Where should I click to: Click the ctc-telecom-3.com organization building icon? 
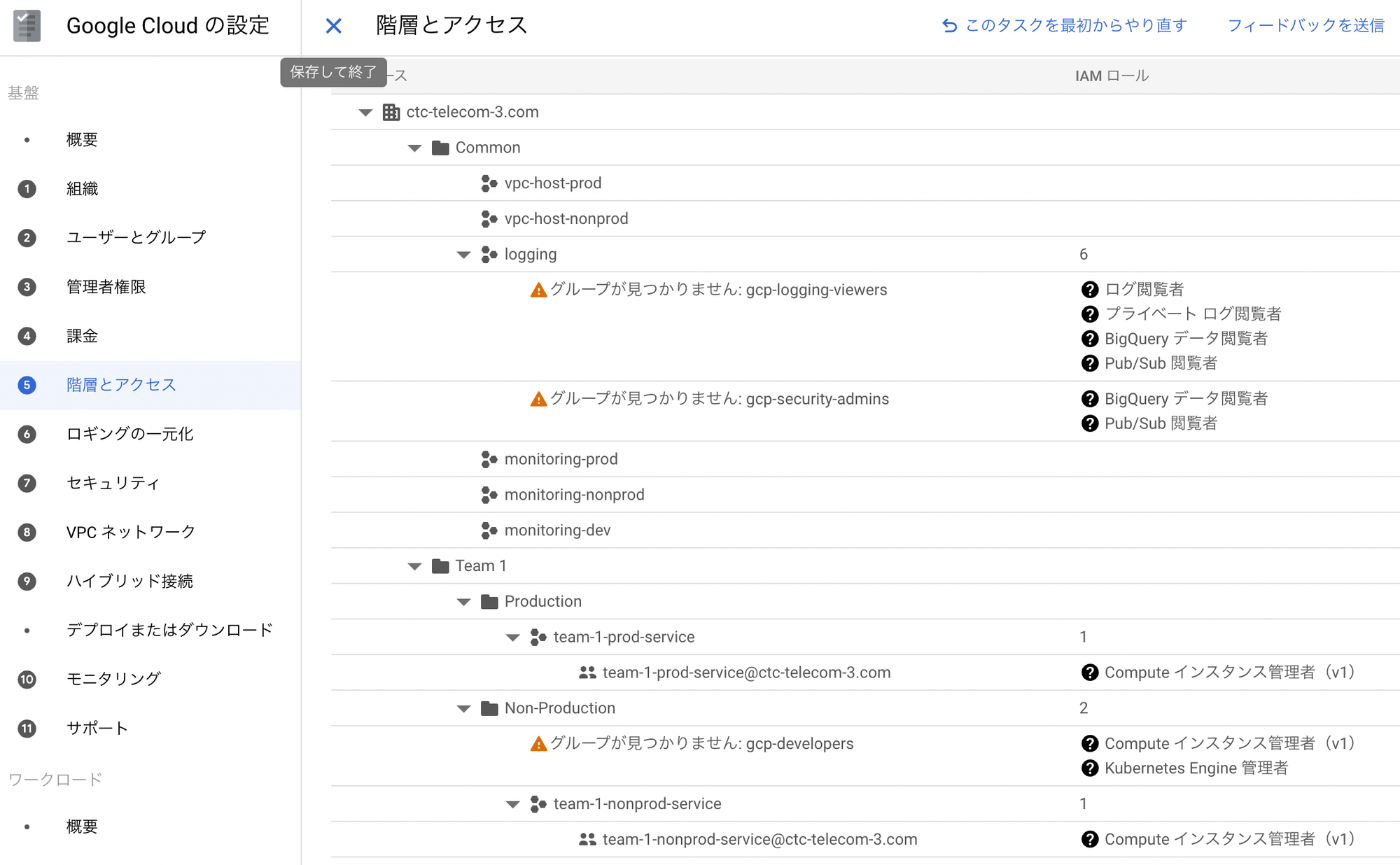tap(391, 112)
